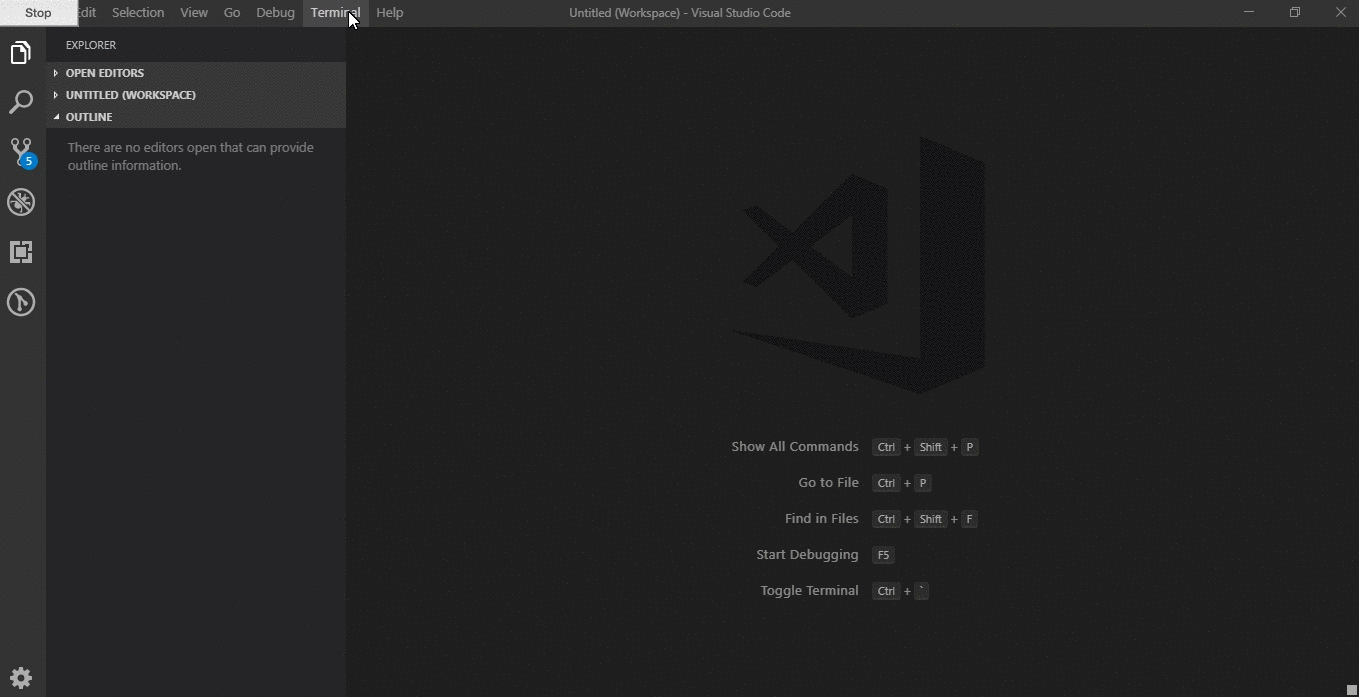The height and width of the screenshot is (697, 1359).
Task: Open Source Control view with badge
Action: tap(21, 152)
